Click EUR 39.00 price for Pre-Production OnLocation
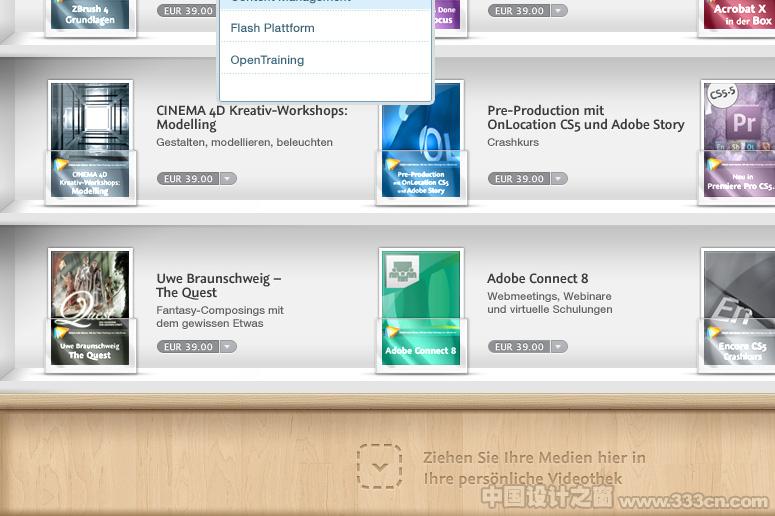Image resolution: width=775 pixels, height=516 pixels. click(x=519, y=178)
